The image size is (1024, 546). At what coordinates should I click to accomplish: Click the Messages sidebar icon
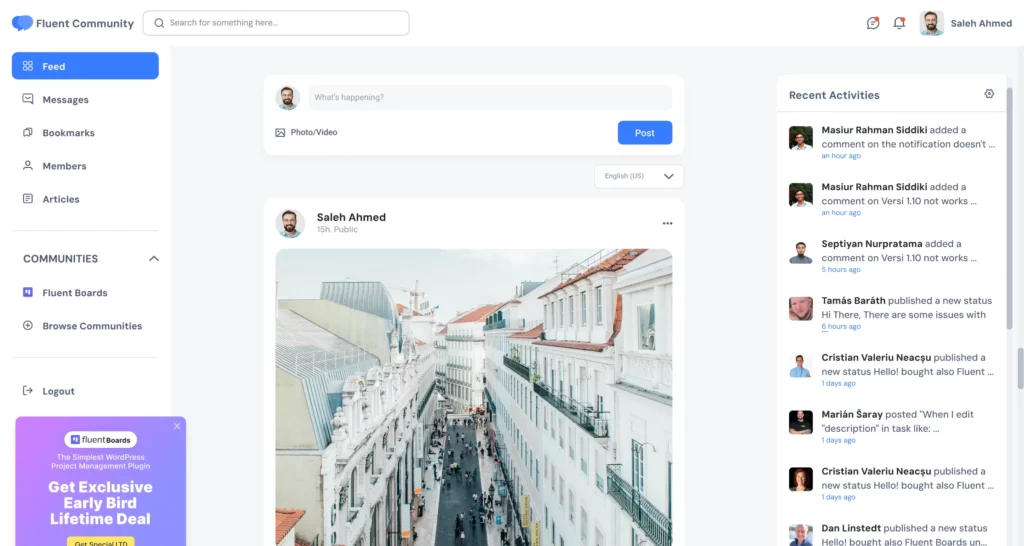pyautogui.click(x=27, y=99)
